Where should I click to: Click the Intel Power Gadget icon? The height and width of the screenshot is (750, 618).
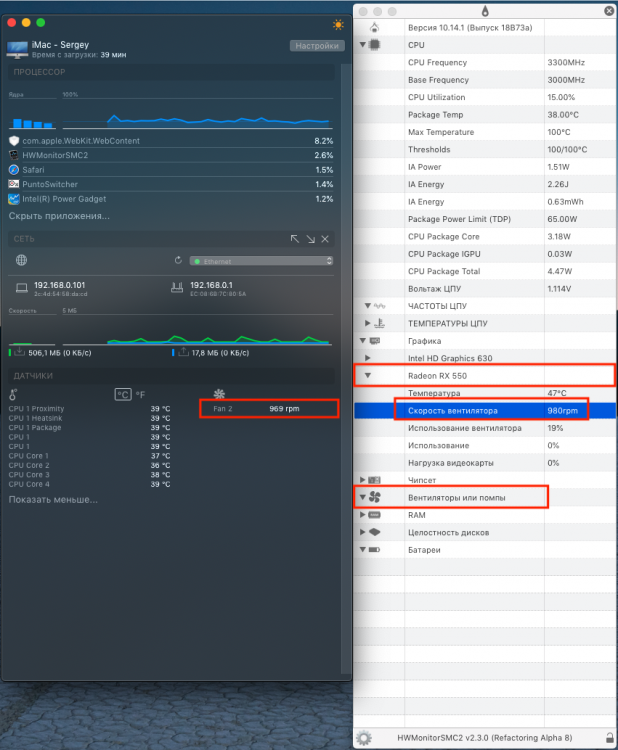click(14, 199)
